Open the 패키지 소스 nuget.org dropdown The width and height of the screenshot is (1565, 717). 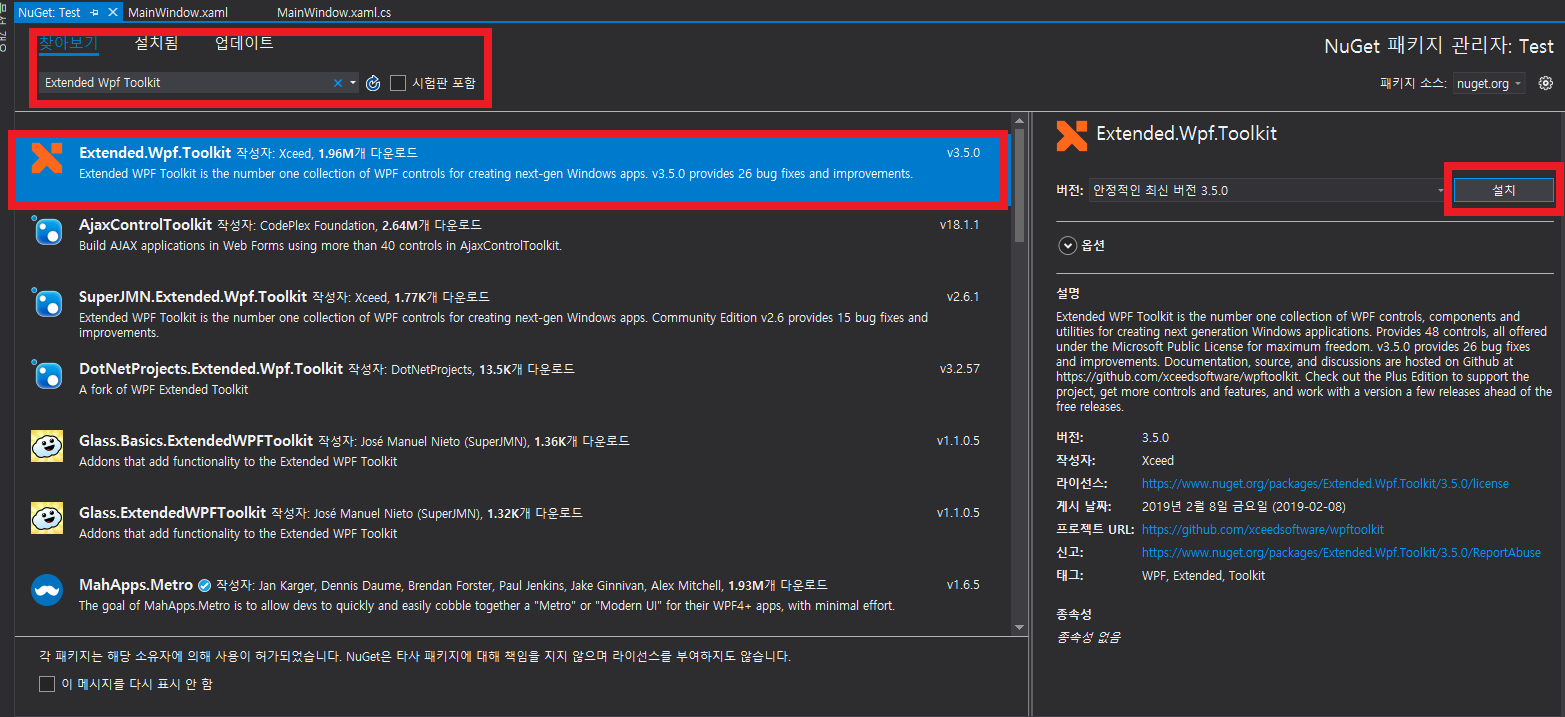coord(1489,84)
